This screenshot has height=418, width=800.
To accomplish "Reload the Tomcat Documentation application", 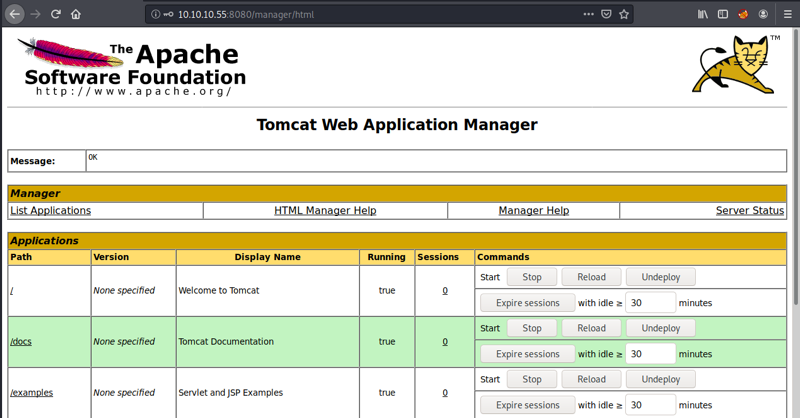I will tap(591, 328).
